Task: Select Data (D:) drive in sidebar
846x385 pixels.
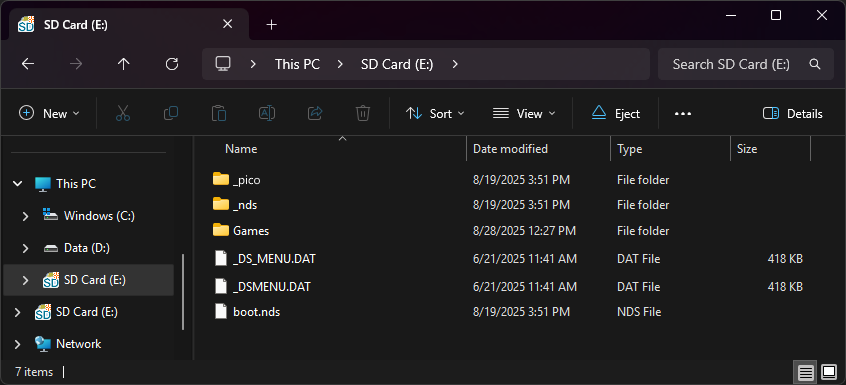Action: pos(87,248)
